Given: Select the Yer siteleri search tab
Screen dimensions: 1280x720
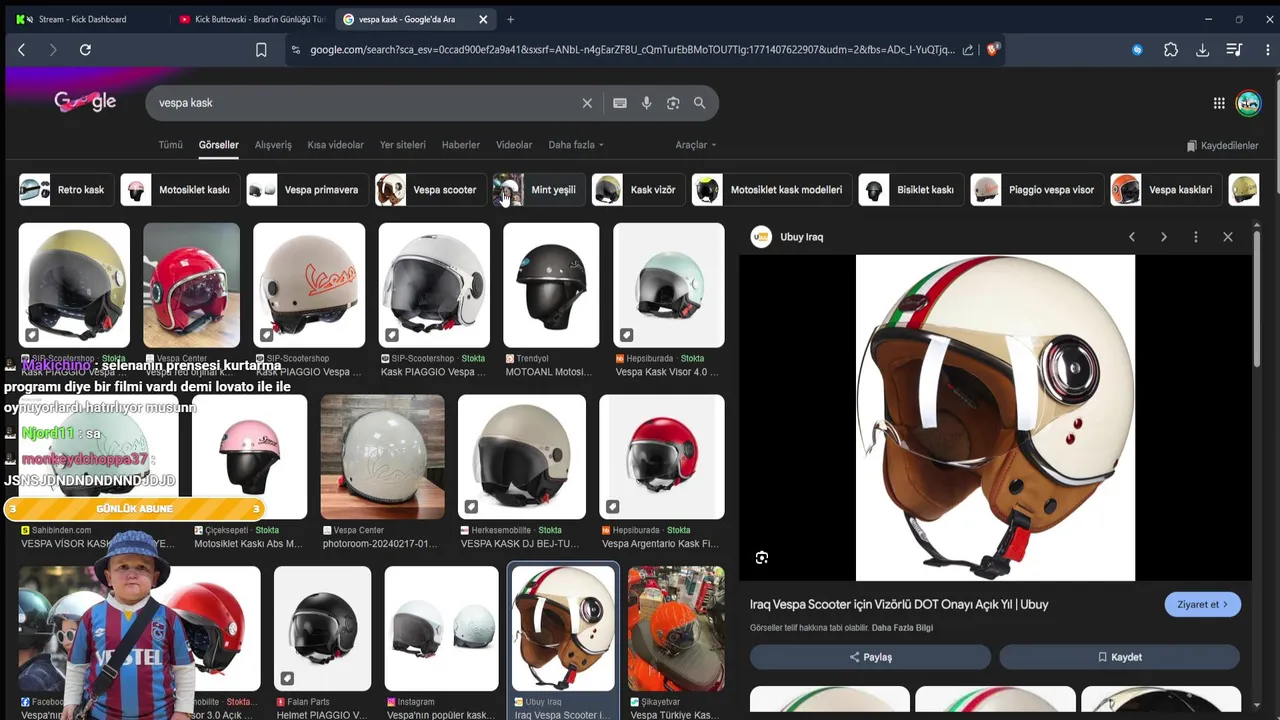Looking at the screenshot, I should pos(403,145).
